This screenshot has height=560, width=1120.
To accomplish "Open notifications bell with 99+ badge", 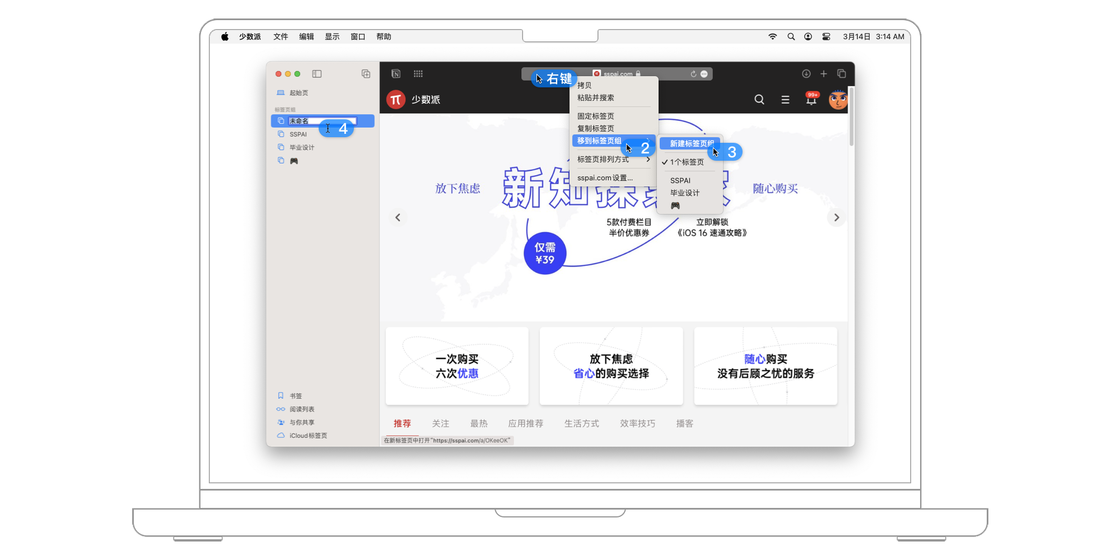I will click(x=811, y=99).
